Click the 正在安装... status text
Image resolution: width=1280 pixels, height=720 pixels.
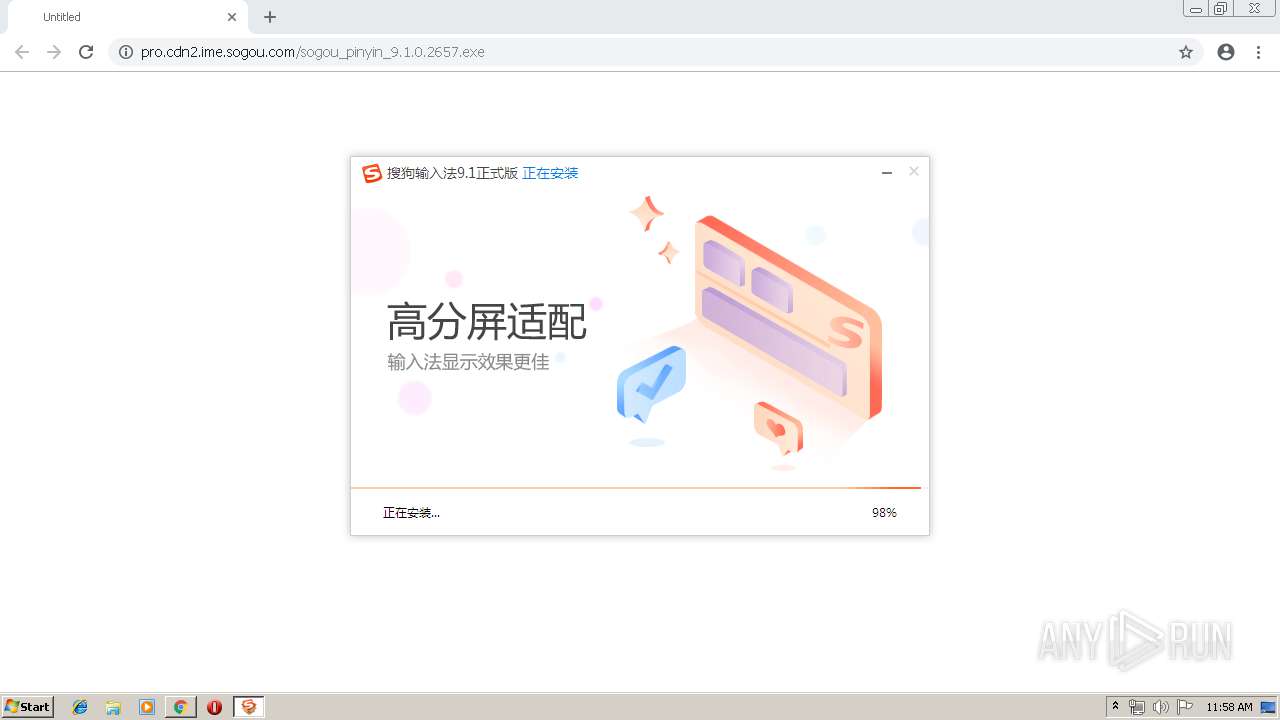tap(411, 512)
